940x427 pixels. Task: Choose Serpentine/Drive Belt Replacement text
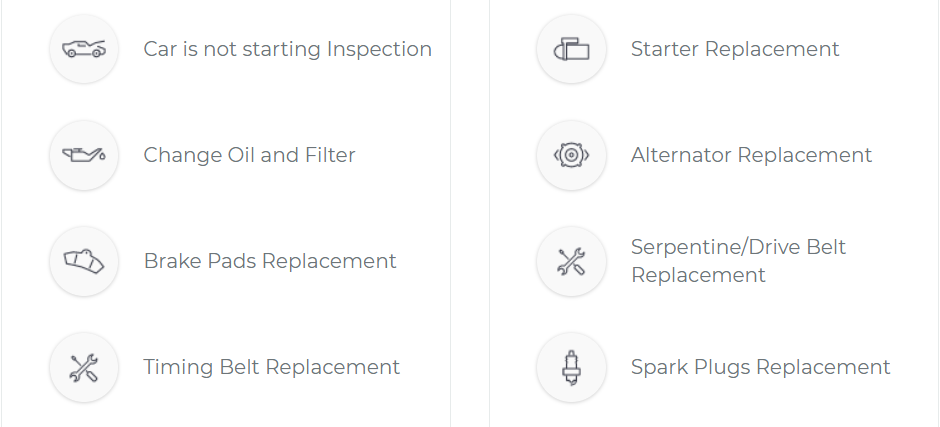click(x=739, y=261)
